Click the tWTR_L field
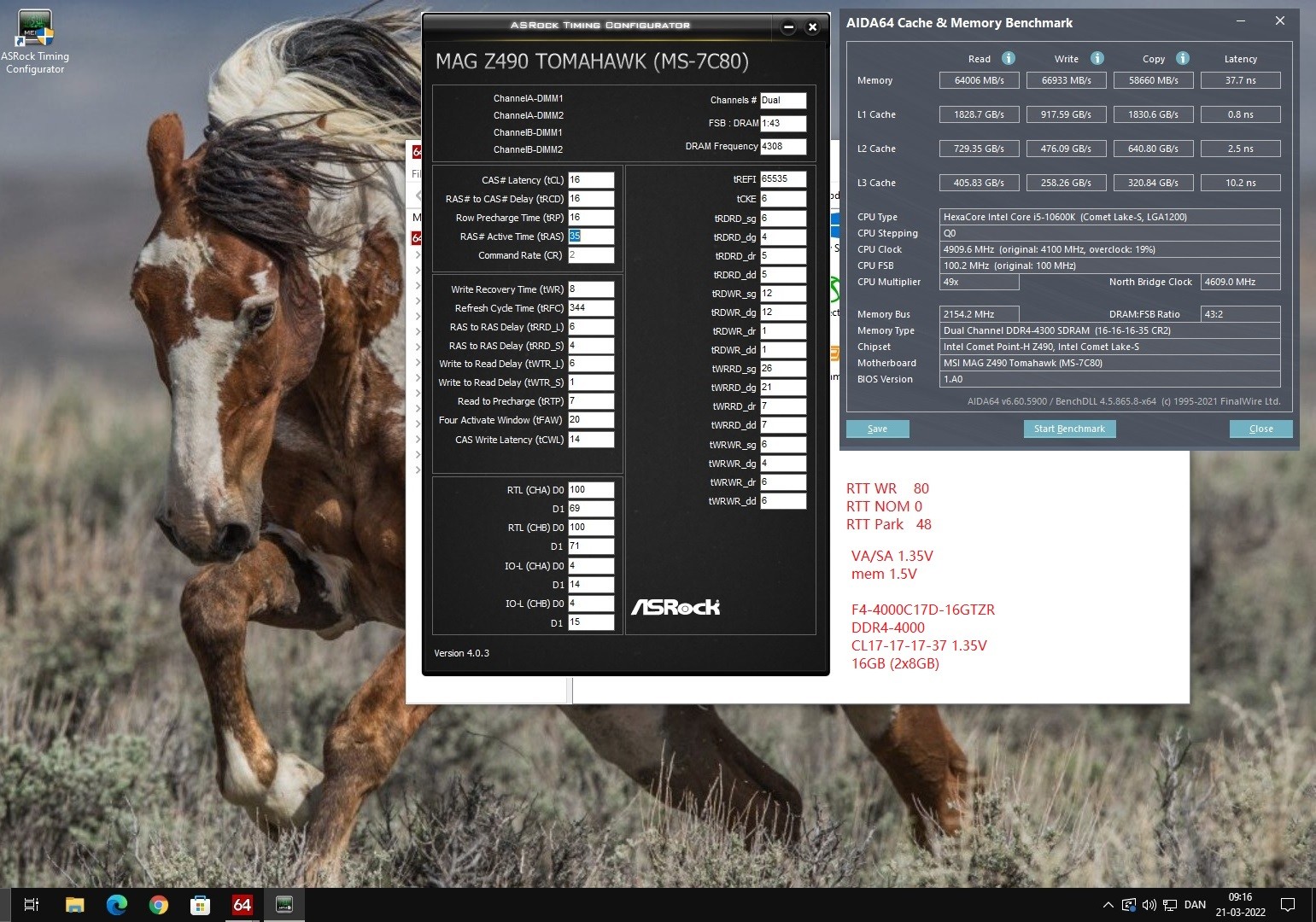Viewport: 1316px width, 922px height. (591, 364)
